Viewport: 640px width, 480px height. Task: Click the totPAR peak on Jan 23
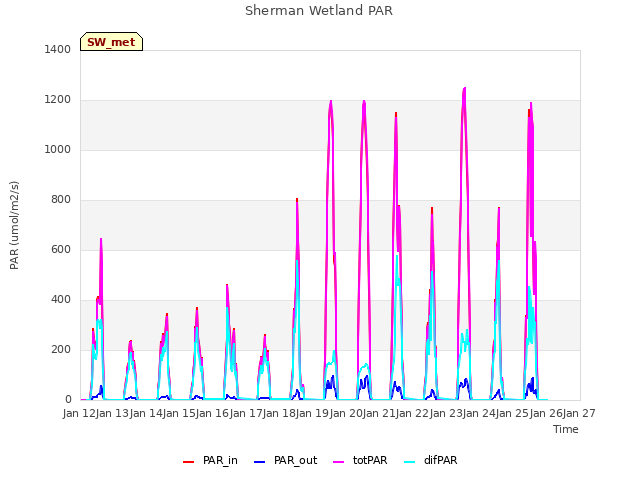[464, 88]
